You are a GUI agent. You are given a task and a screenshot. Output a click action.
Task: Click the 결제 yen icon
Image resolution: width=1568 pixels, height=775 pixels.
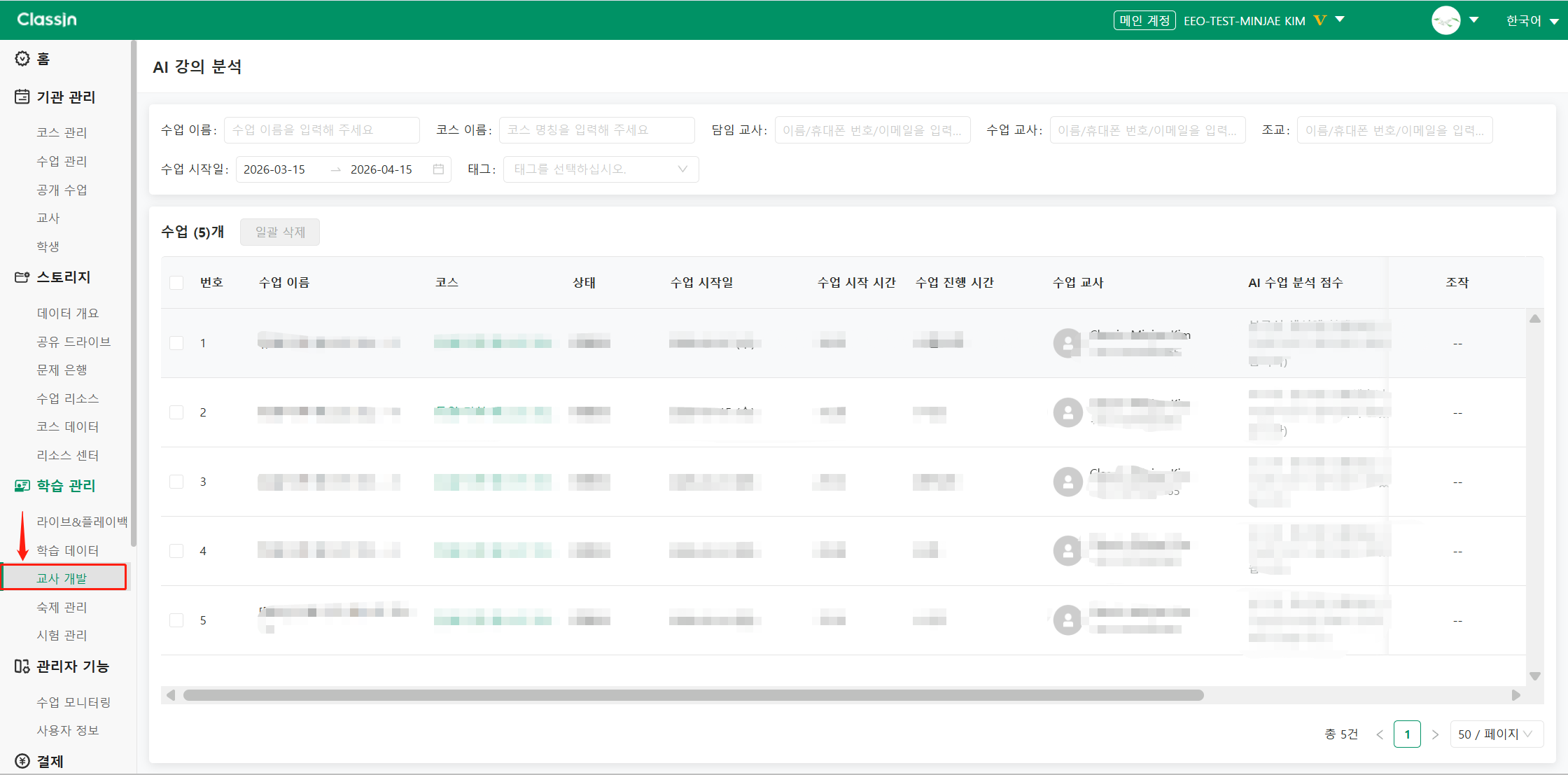22,761
